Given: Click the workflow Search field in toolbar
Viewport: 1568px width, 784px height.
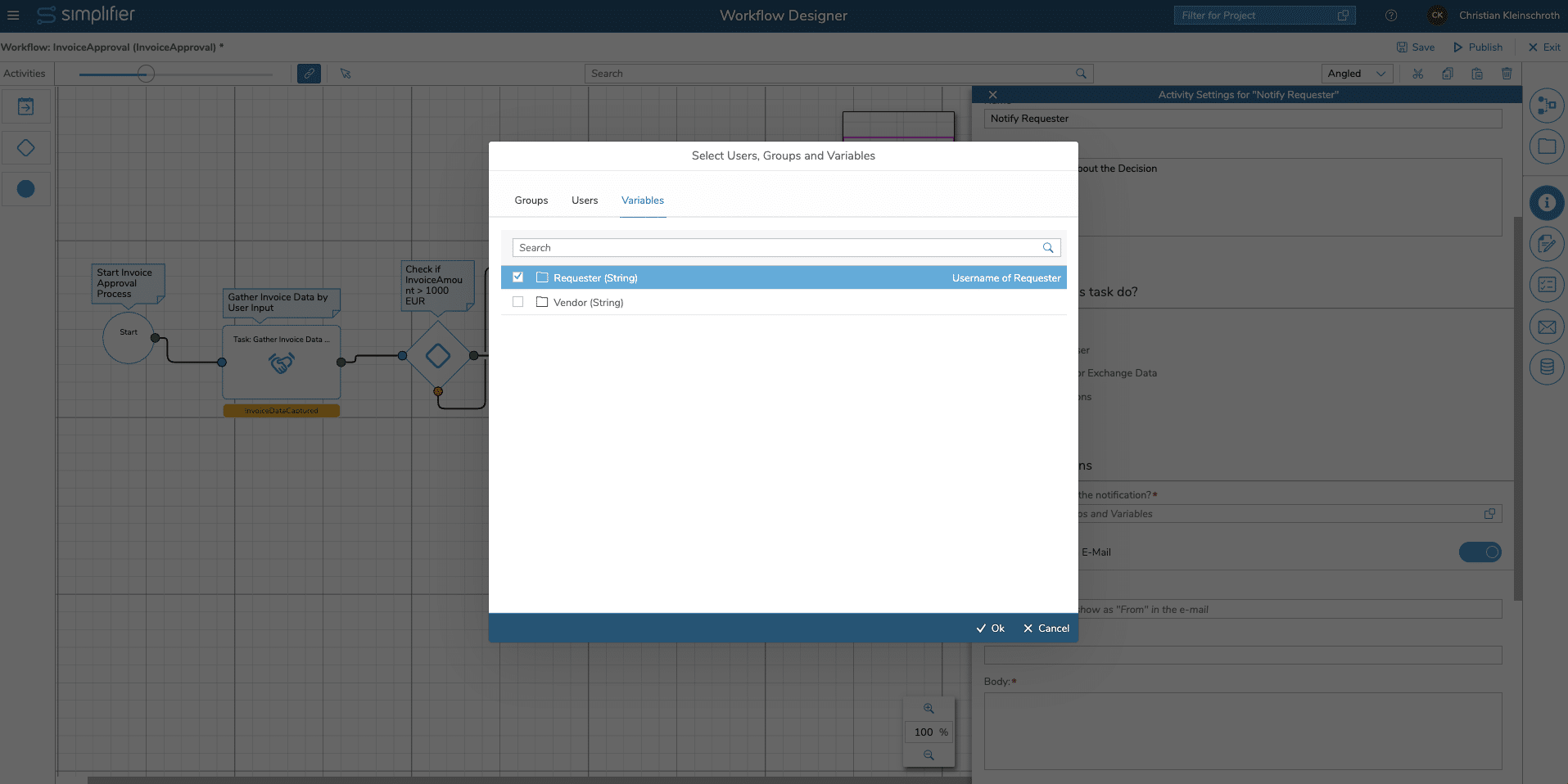Looking at the screenshot, I should 838,74.
